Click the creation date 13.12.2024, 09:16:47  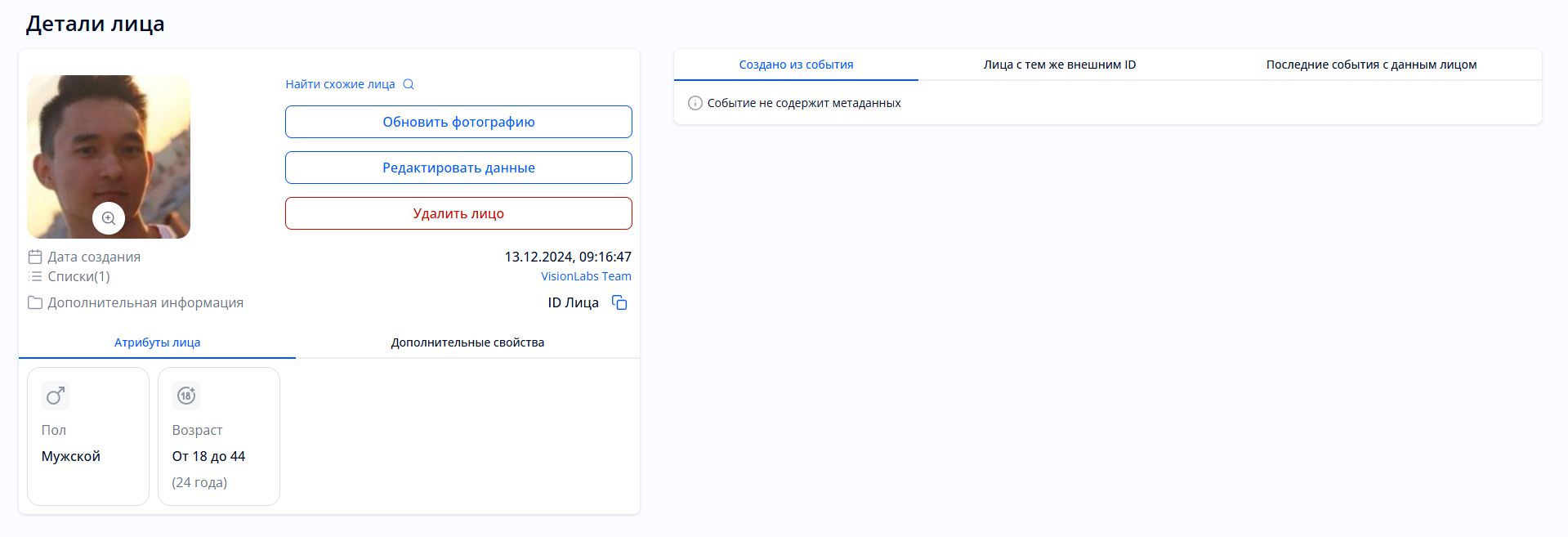click(568, 257)
